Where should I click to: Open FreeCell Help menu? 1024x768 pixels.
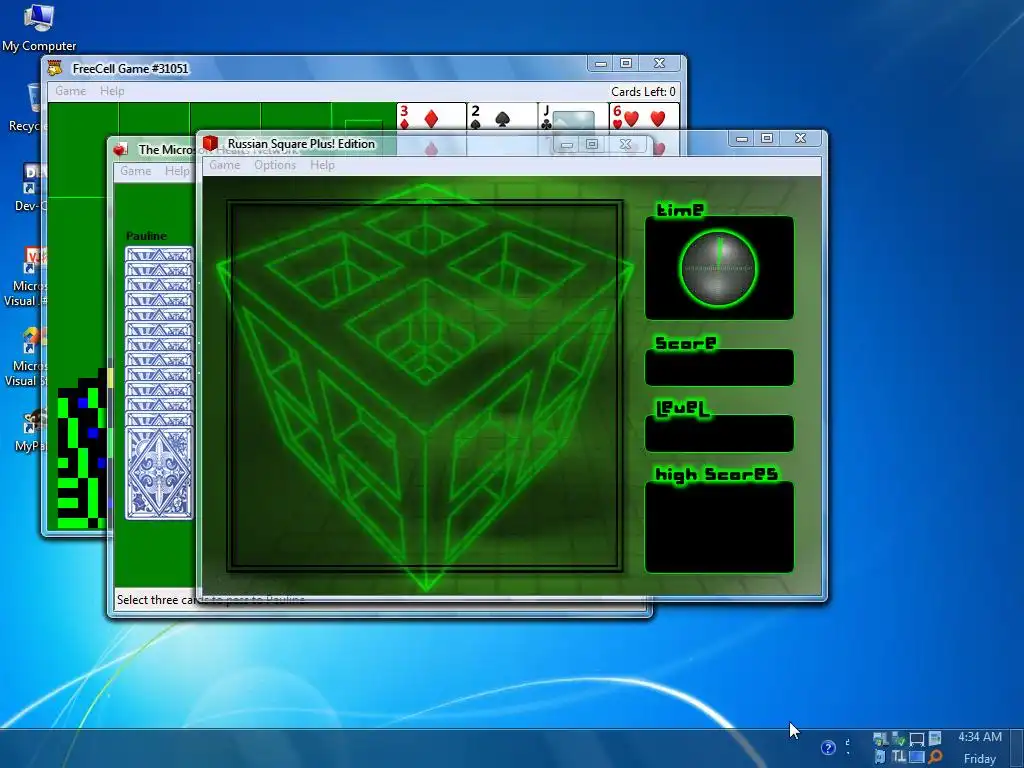coord(112,91)
